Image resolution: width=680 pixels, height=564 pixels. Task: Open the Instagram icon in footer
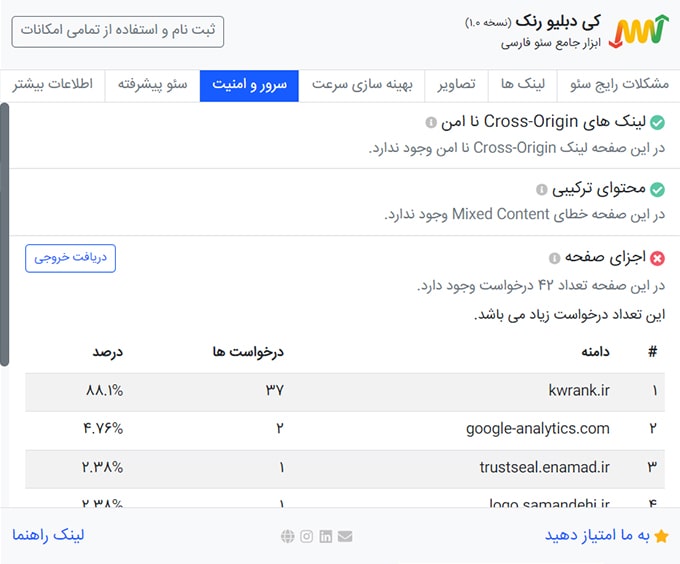click(306, 536)
